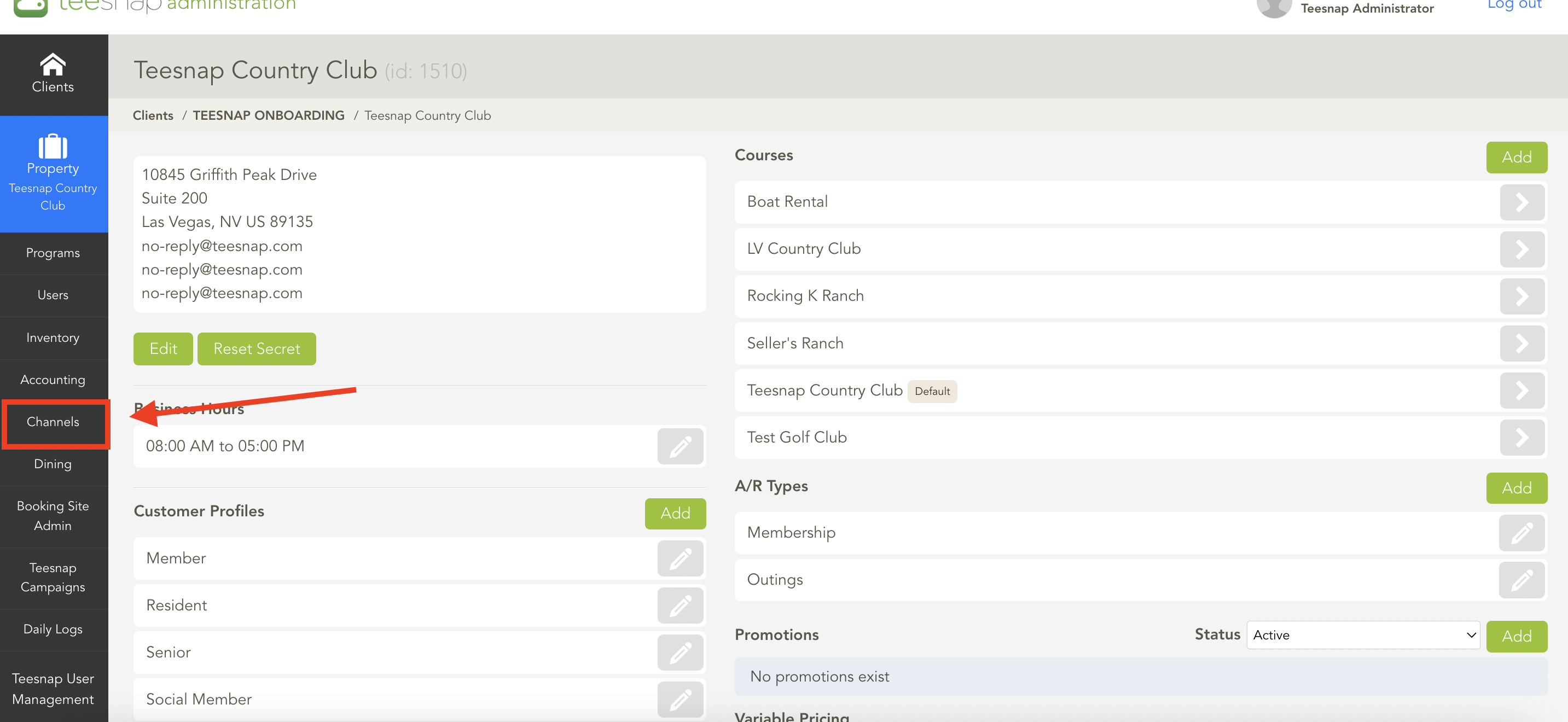This screenshot has height=722, width=1568.
Task: Select the Property briefcase icon
Action: tap(53, 146)
